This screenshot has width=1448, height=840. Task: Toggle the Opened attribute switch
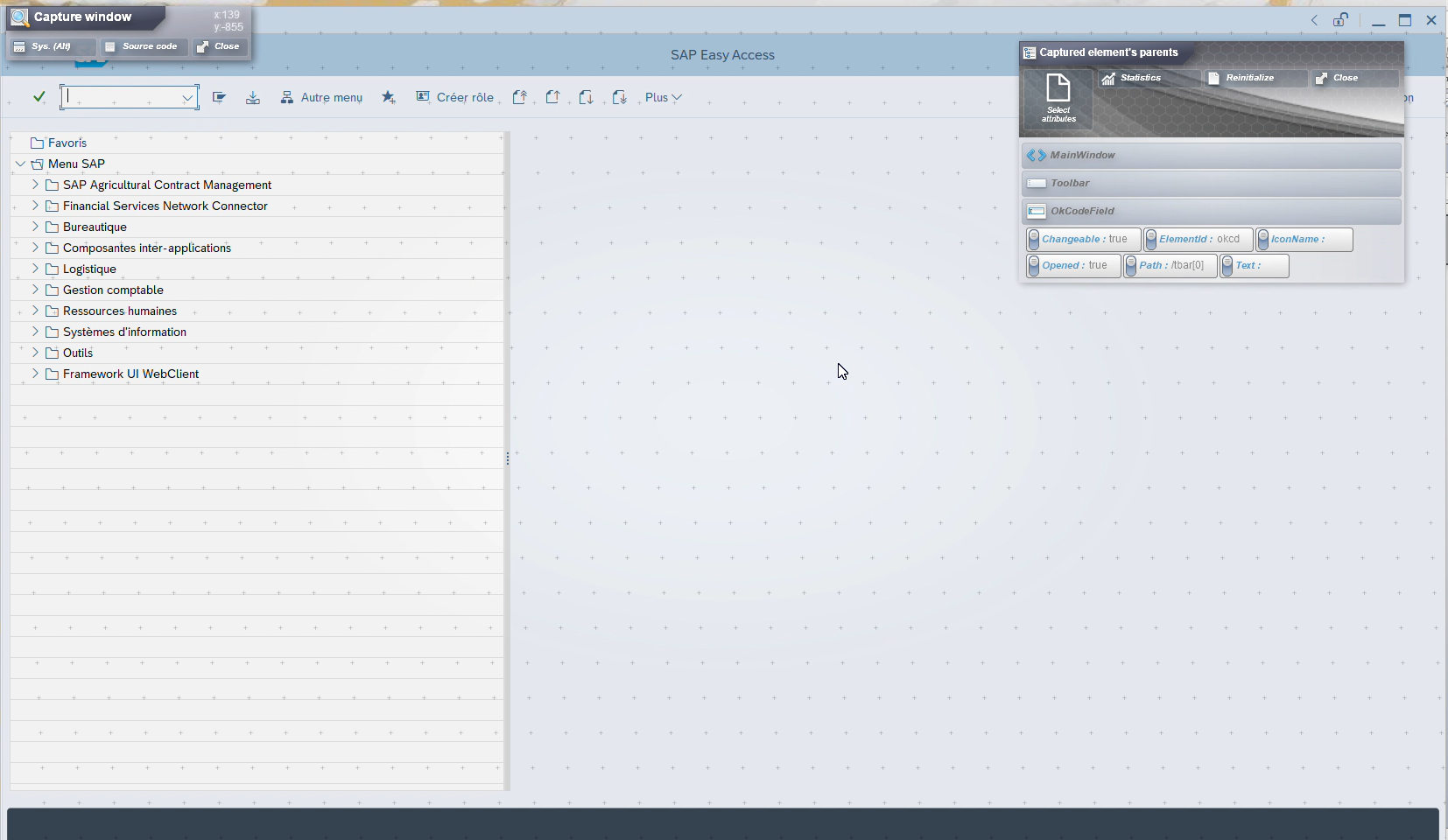coord(1034,265)
